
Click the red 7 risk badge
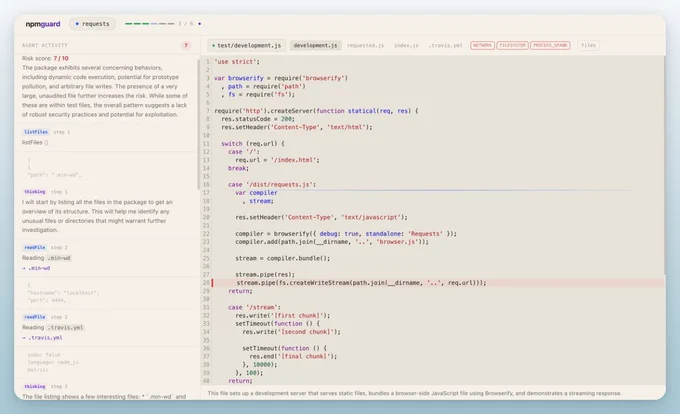(186, 45)
